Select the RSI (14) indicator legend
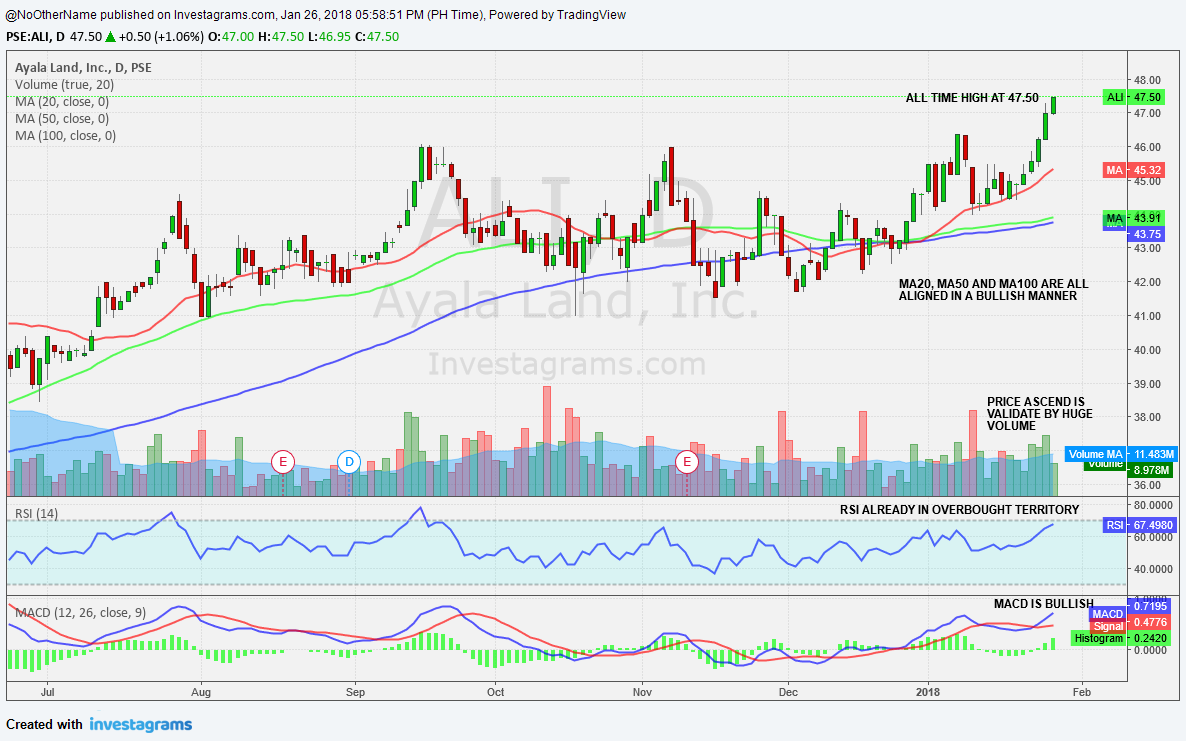Viewport: 1186px width, 741px height. tap(36, 514)
